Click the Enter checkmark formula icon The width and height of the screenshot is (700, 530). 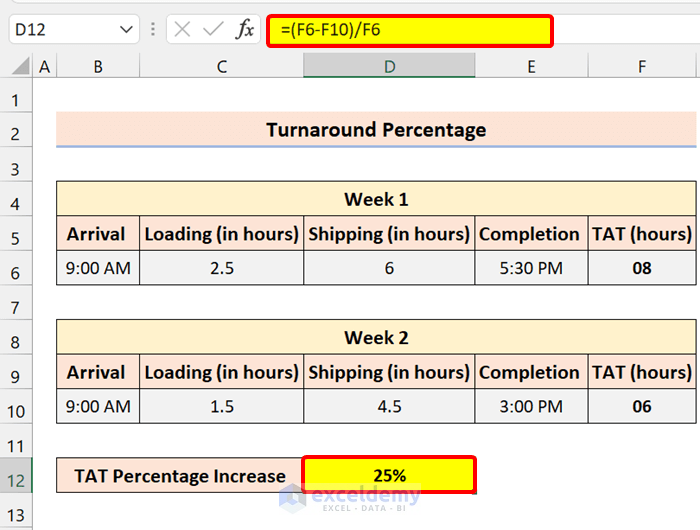[212, 30]
